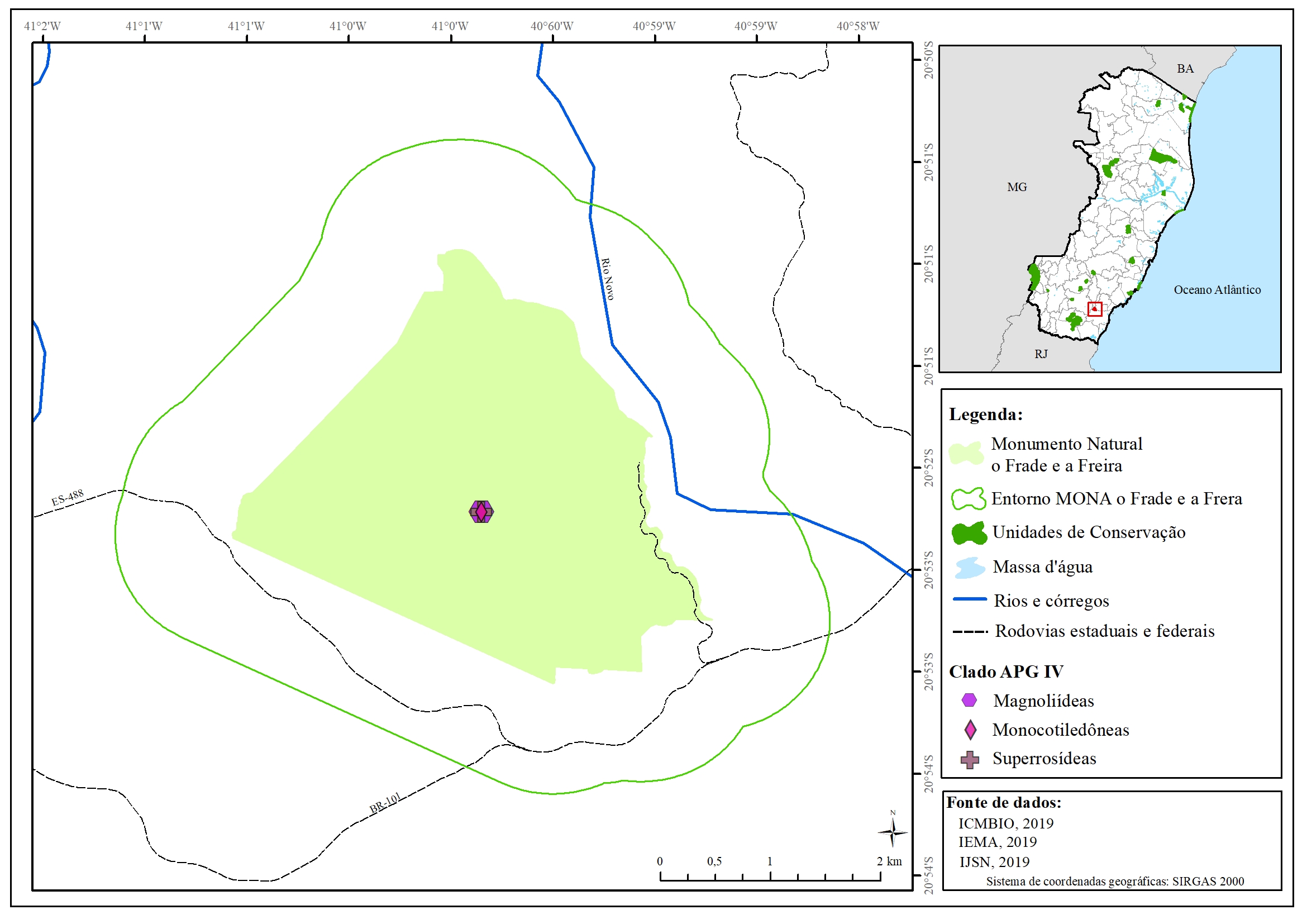Screen dimensions: 1307x924
Task: Click the Monumento Natural light green swatch
Action: (966, 453)
